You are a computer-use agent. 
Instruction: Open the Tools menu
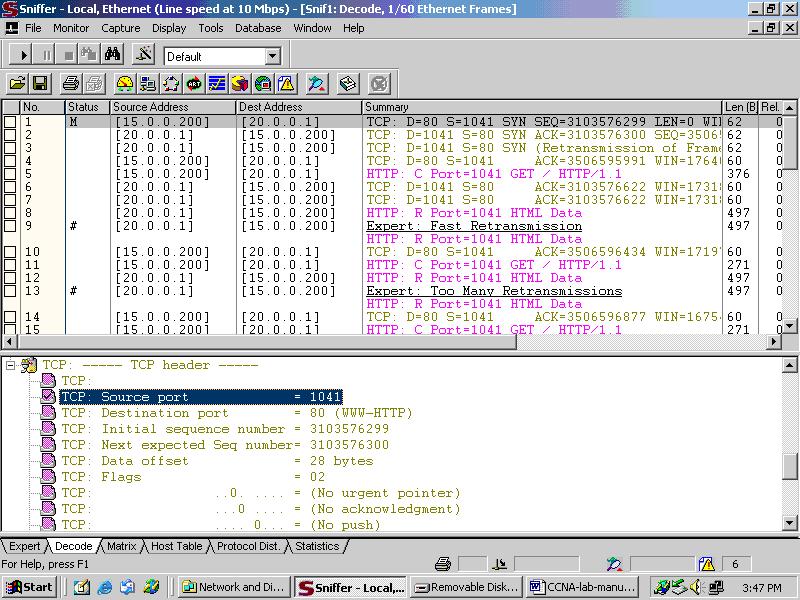211,28
